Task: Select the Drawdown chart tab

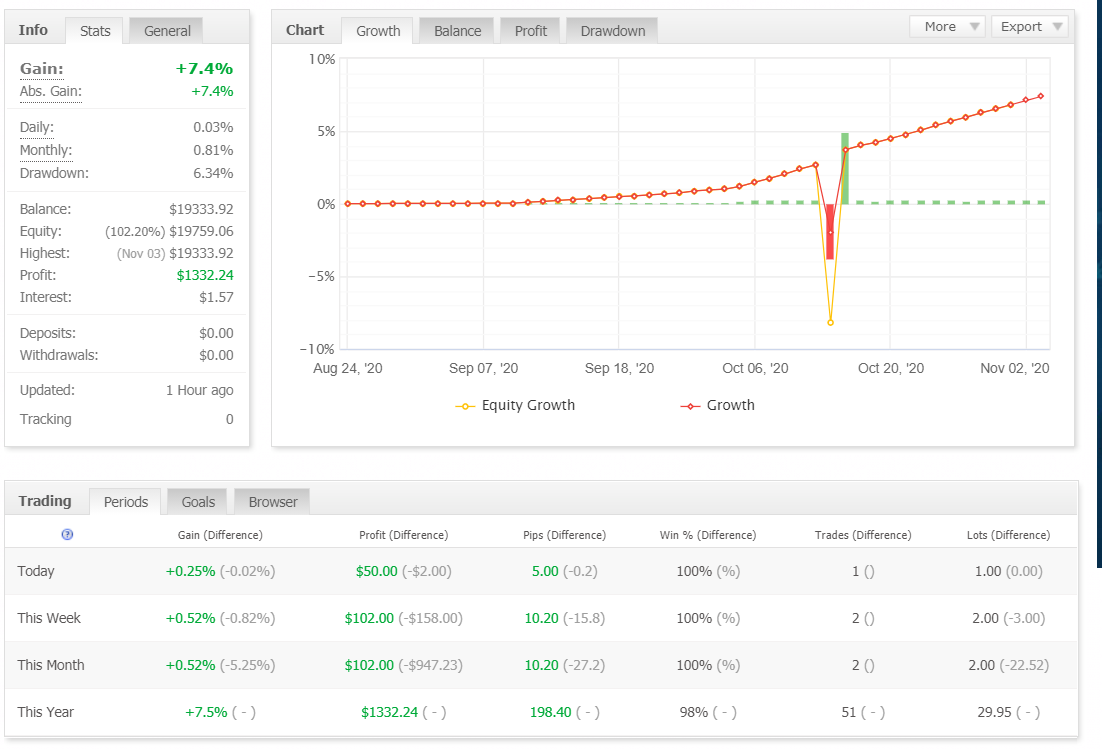Action: [x=613, y=31]
